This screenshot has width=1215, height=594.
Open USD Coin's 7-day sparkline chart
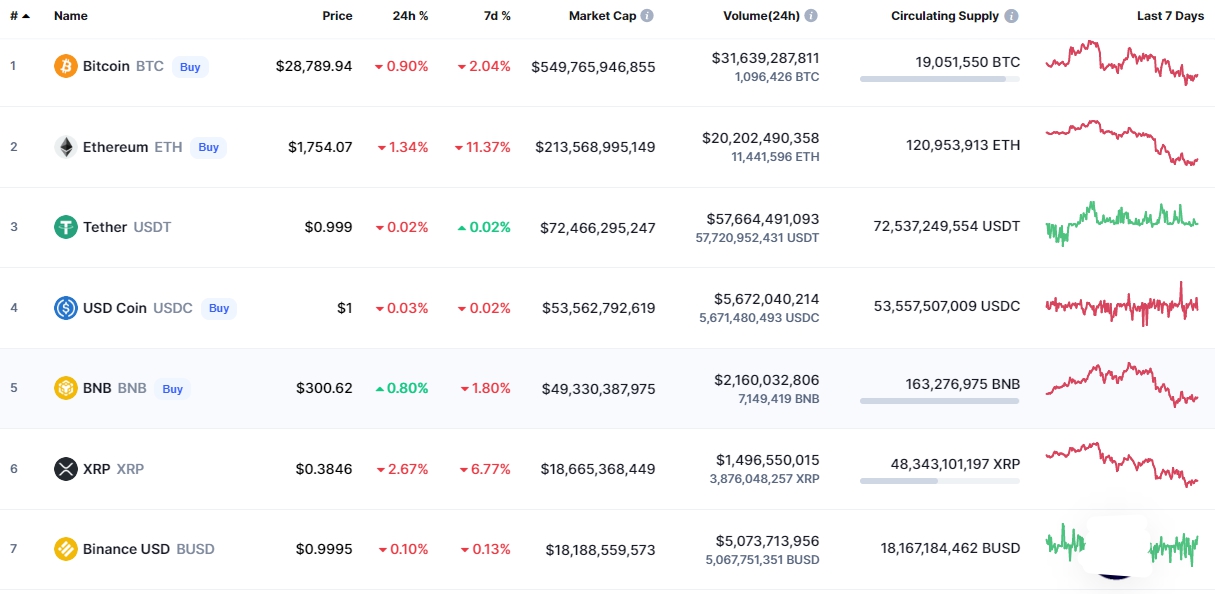coord(1122,304)
